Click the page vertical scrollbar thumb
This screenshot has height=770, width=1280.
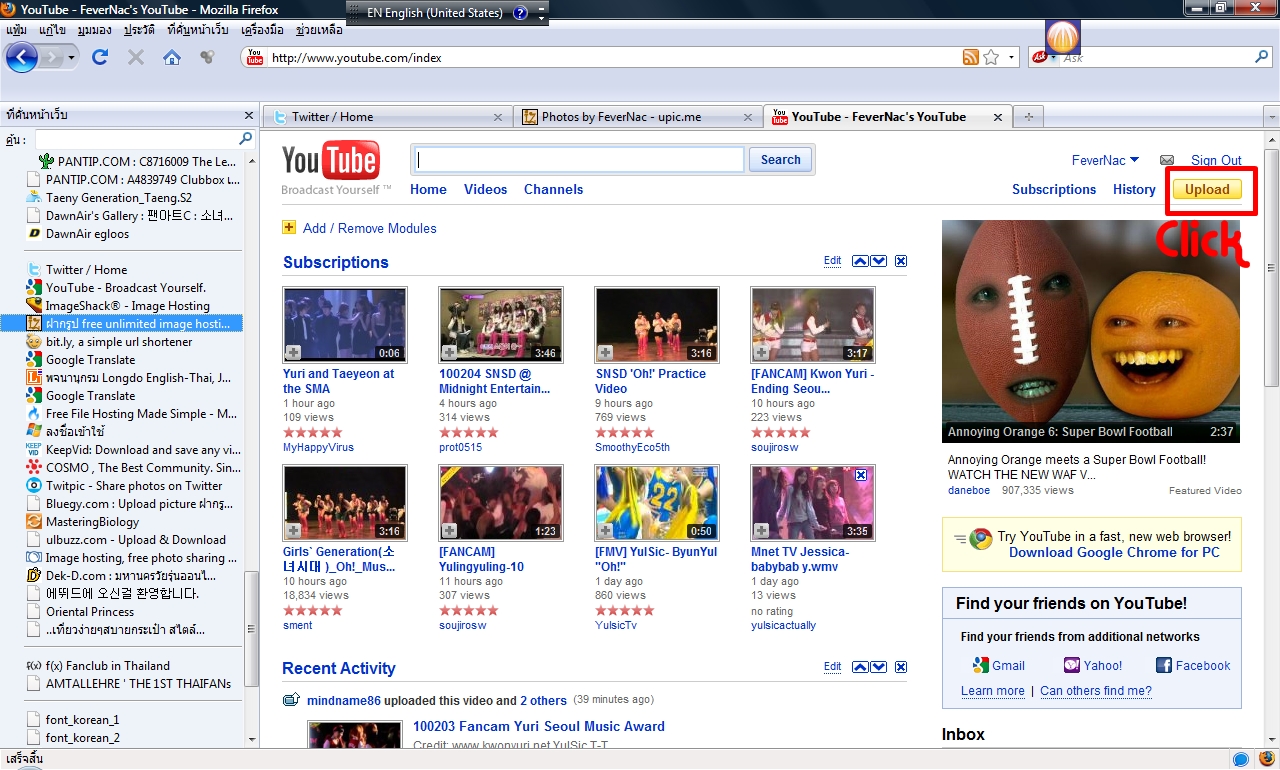pos(1271,268)
